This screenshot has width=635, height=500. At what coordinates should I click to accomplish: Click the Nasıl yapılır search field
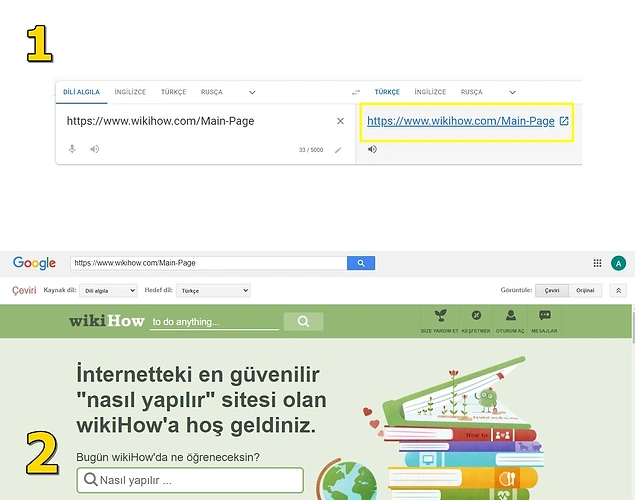(x=190, y=480)
